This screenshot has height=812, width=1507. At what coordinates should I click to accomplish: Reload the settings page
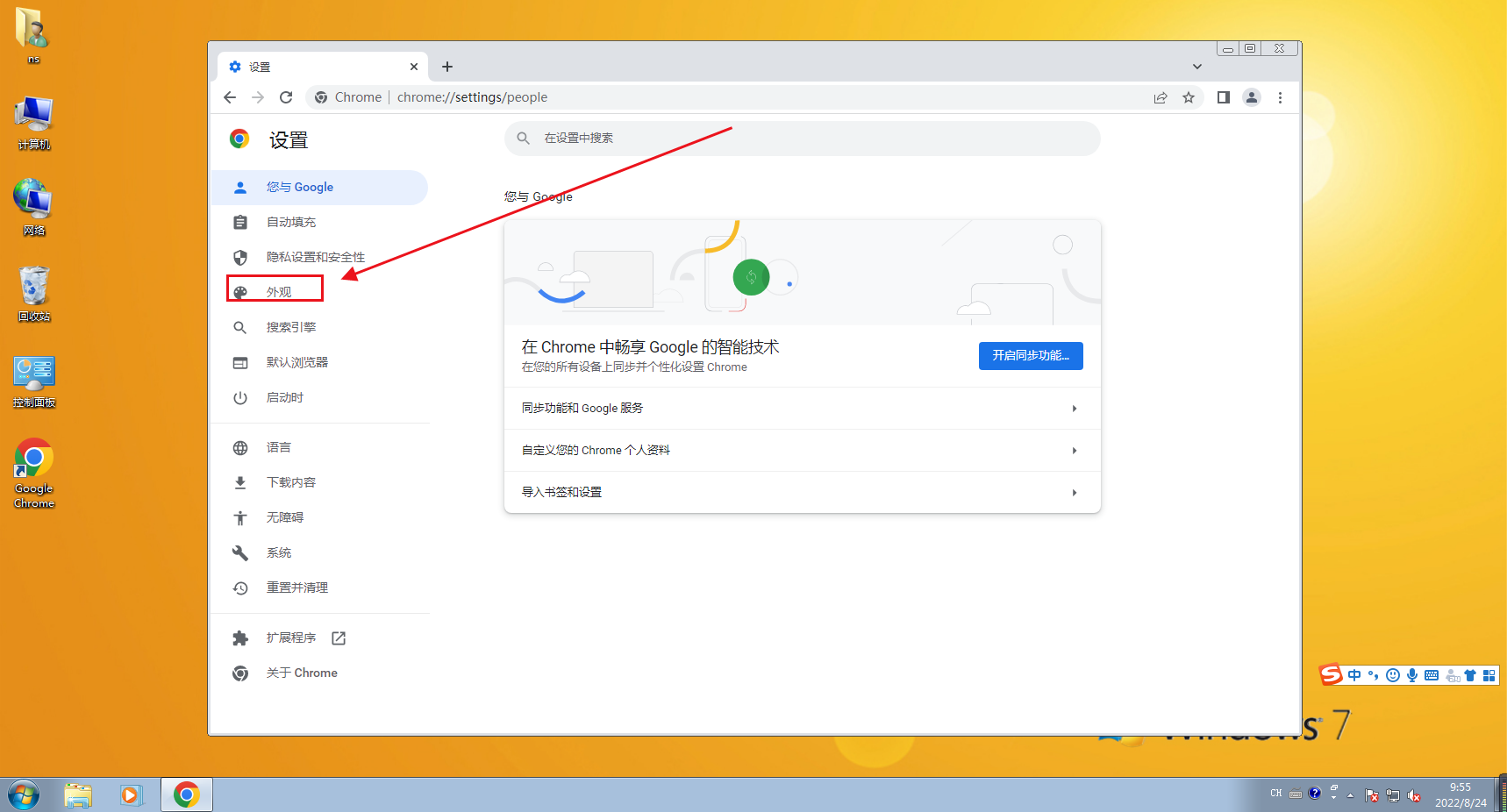pyautogui.click(x=286, y=97)
